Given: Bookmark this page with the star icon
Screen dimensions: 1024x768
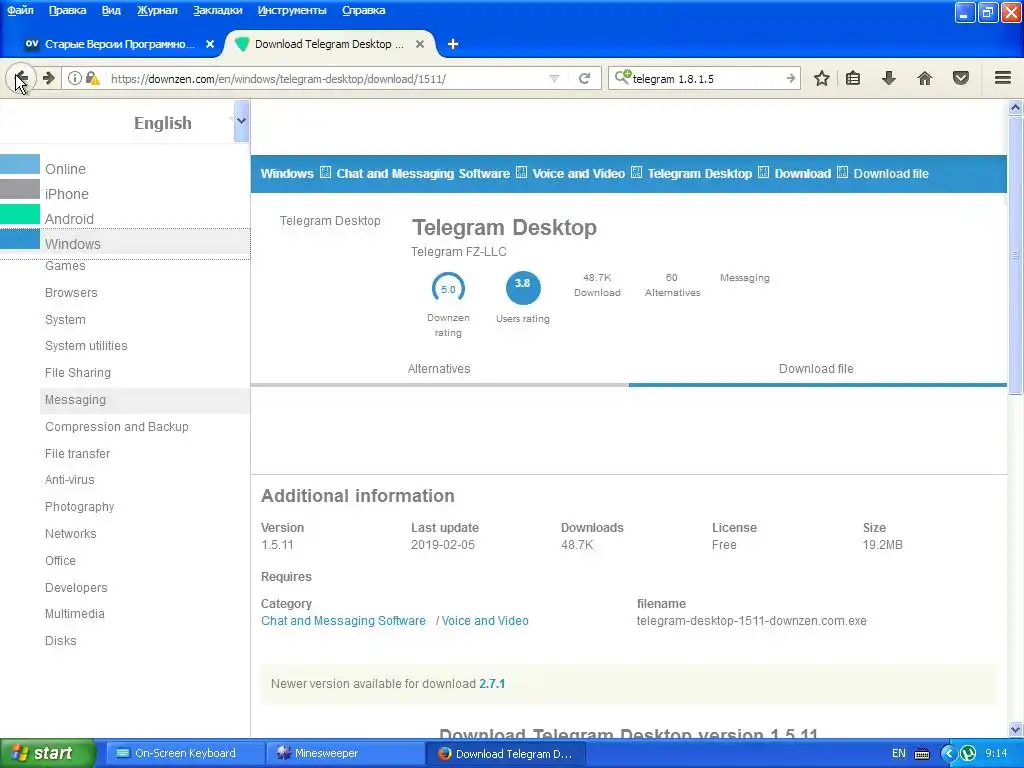Looking at the screenshot, I should (822, 78).
